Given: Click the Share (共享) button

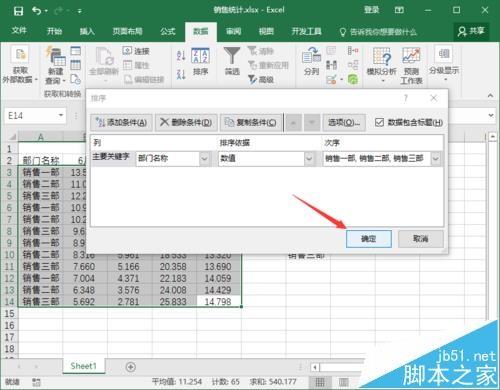Looking at the screenshot, I should [471, 31].
